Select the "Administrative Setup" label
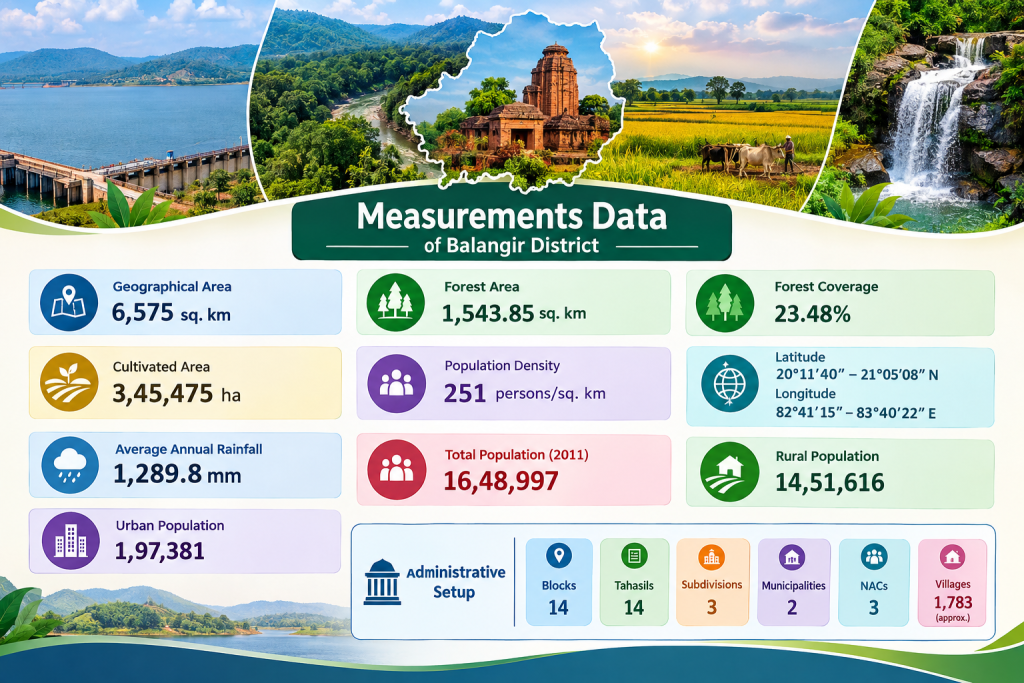 click(x=455, y=582)
